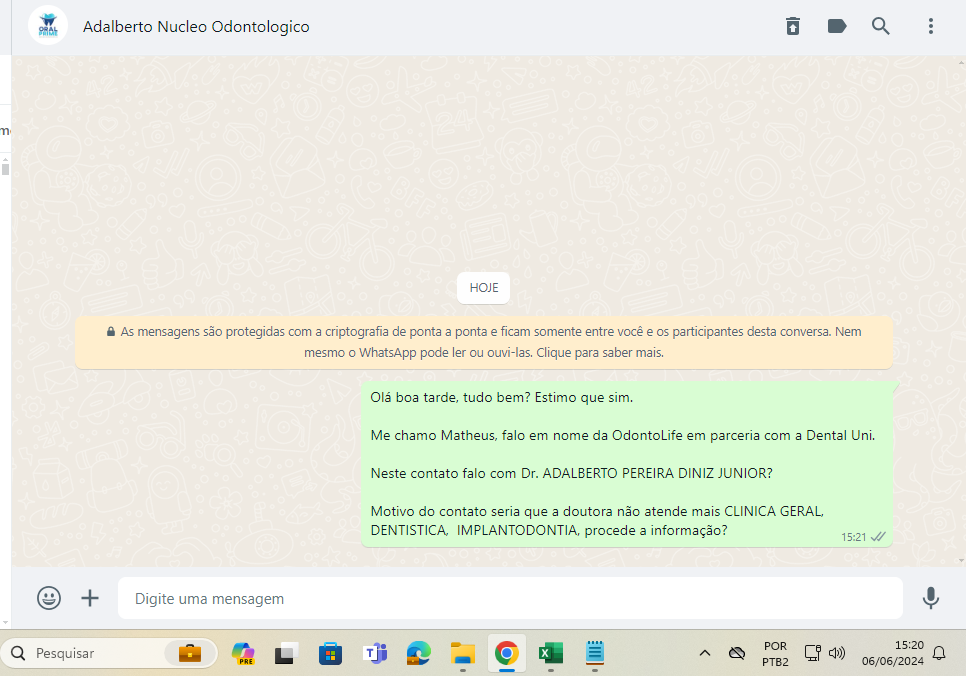
Task: Open the three-dot chat options menu
Action: (930, 26)
